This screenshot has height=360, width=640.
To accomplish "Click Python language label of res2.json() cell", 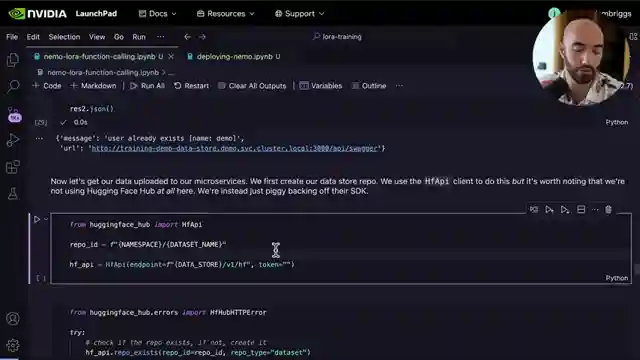I will (x=616, y=122).
